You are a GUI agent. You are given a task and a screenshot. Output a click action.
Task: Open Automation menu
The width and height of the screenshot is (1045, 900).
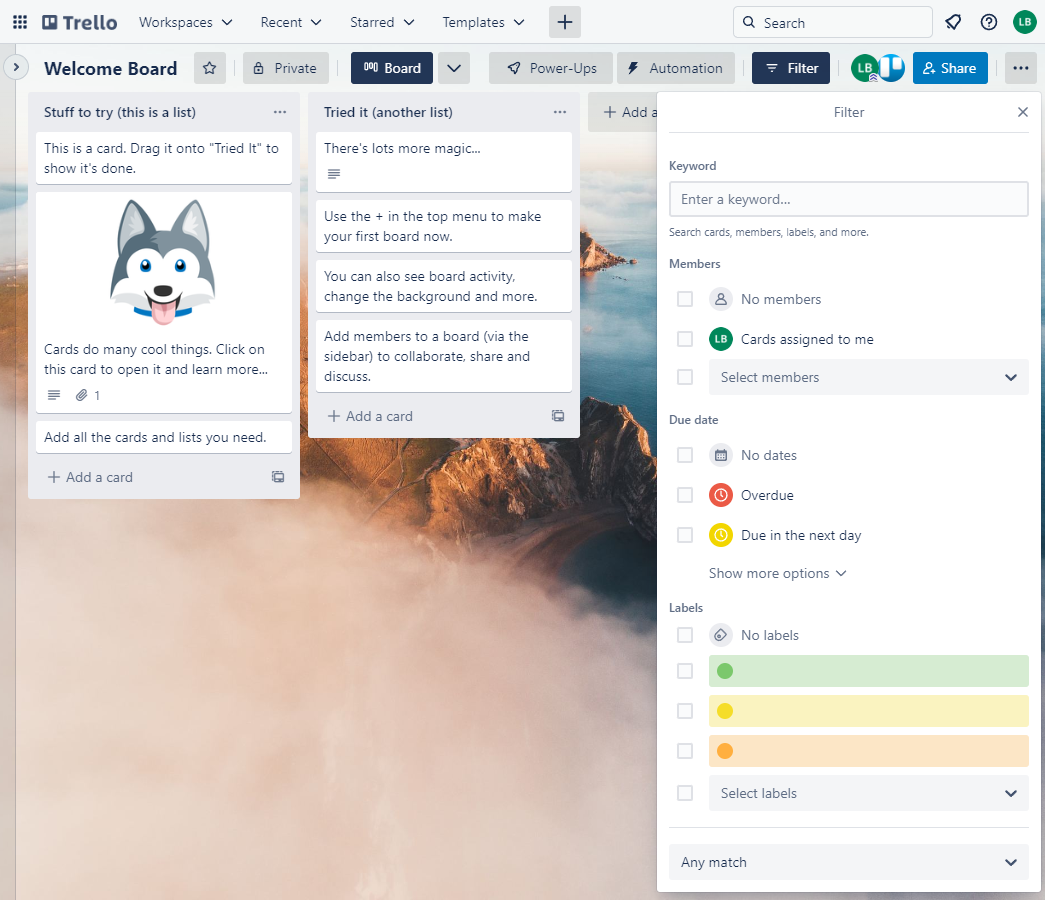[x=676, y=68]
